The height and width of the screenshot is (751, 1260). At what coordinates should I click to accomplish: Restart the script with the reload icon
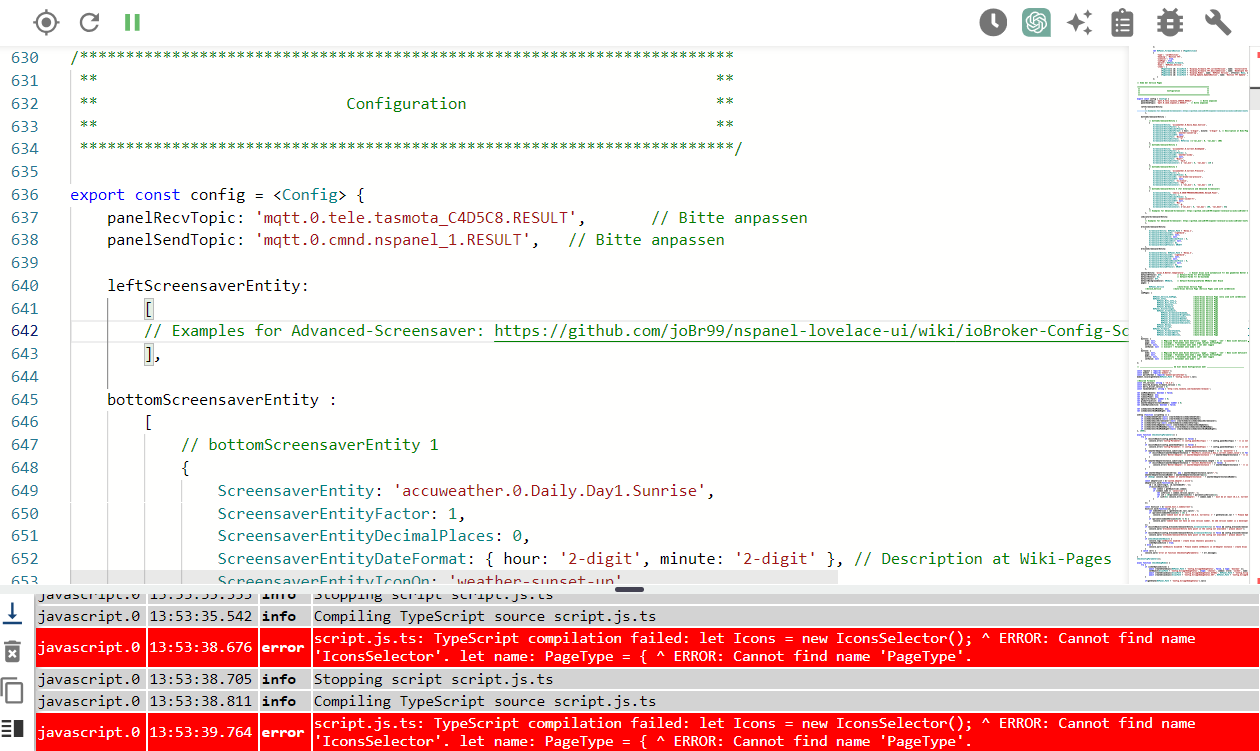coord(89,22)
